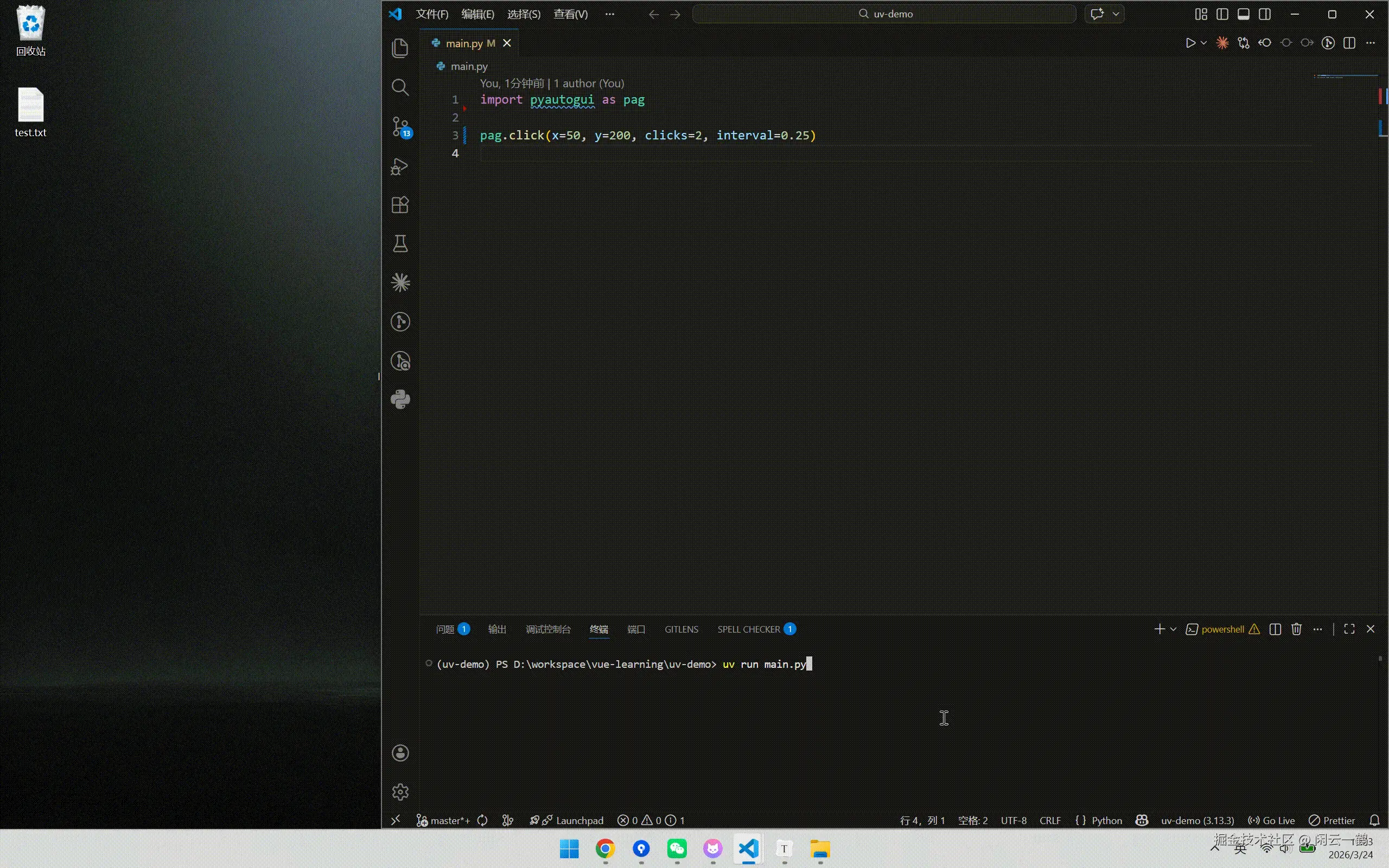Screen dimensions: 1389x868
Task: Toggle maximized terminal panel size
Action: pos(1349,629)
